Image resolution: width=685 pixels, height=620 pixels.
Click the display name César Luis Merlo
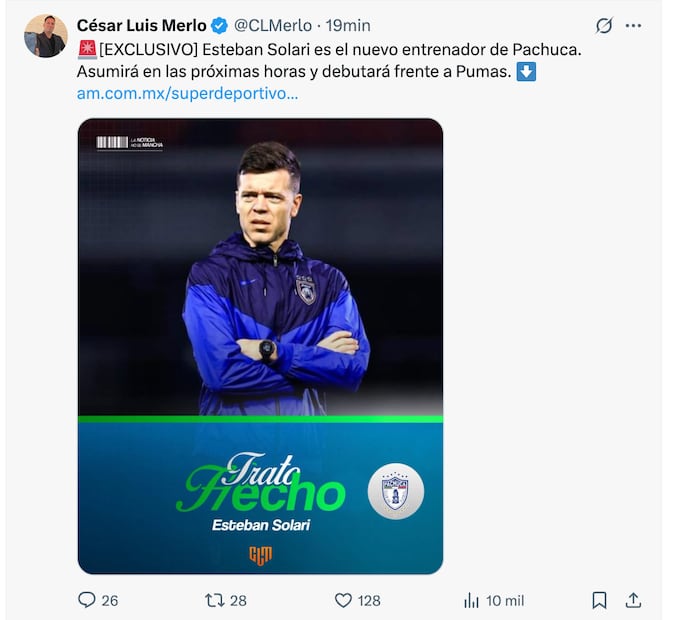pos(141,26)
